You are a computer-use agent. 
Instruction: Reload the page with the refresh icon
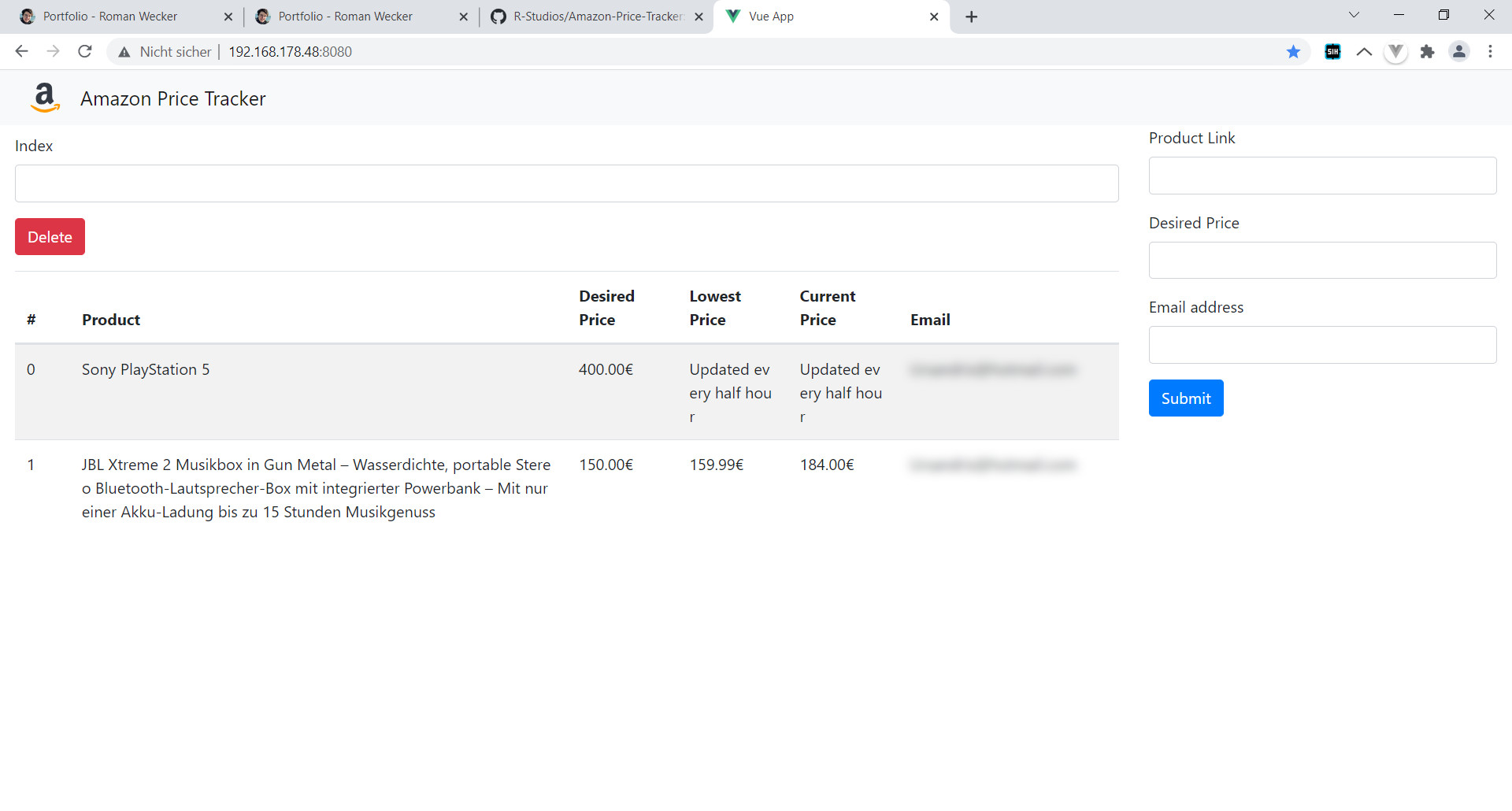[x=85, y=52]
